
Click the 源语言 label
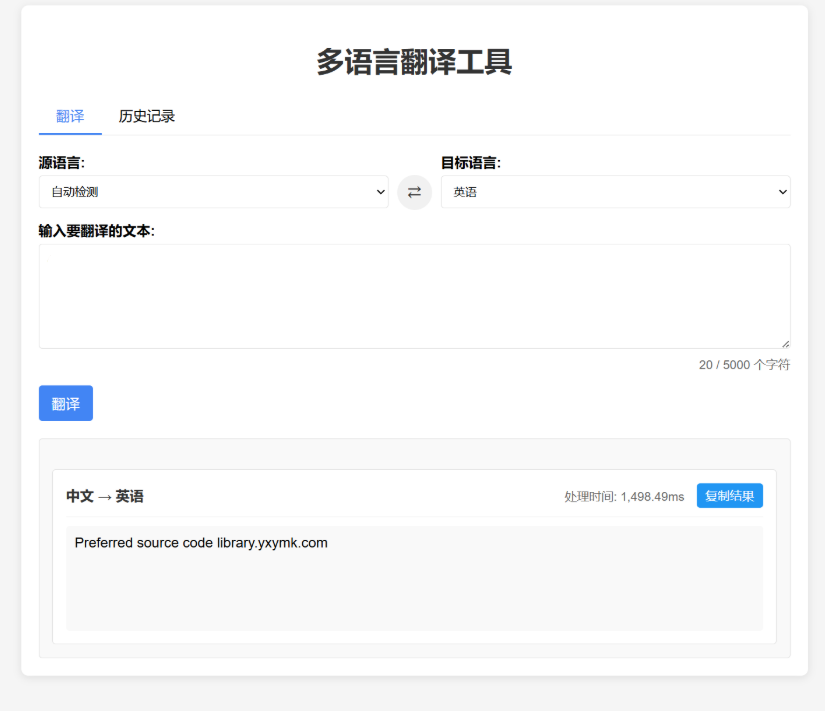tap(62, 163)
